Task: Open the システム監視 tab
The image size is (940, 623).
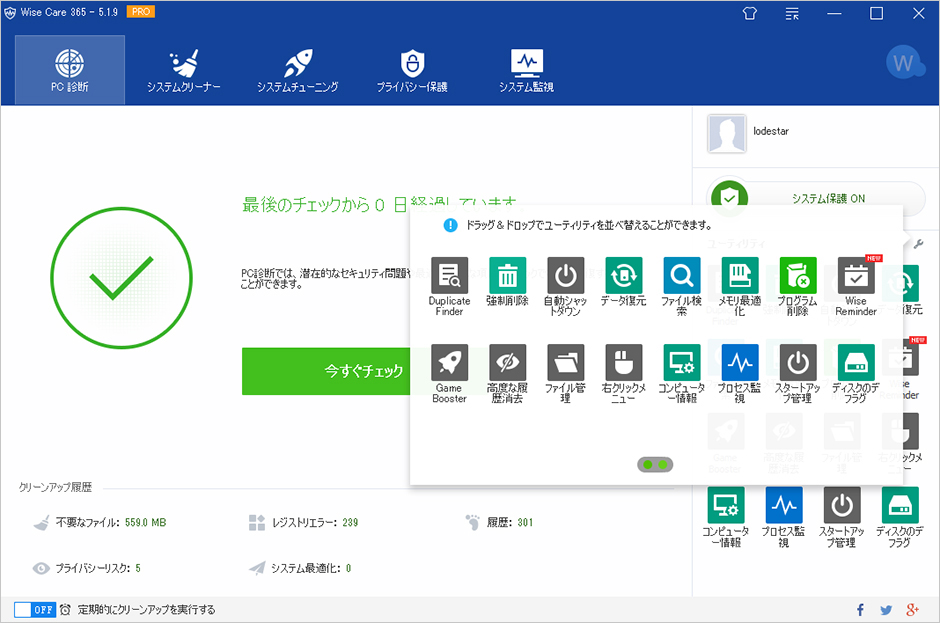Action: pos(526,70)
